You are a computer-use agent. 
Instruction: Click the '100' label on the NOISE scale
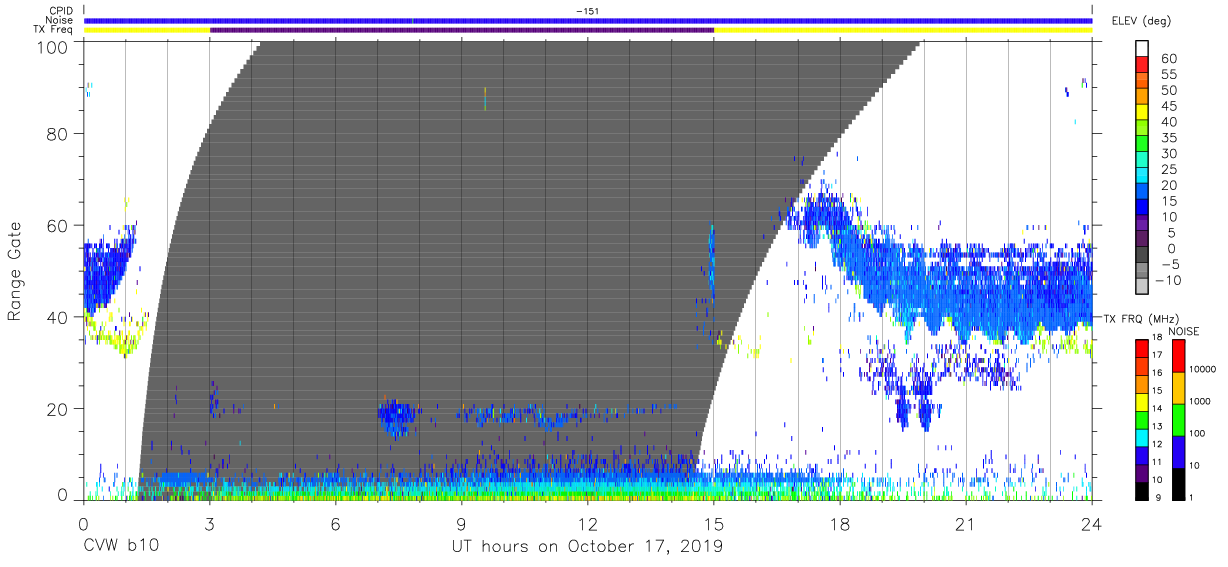coord(1196,433)
